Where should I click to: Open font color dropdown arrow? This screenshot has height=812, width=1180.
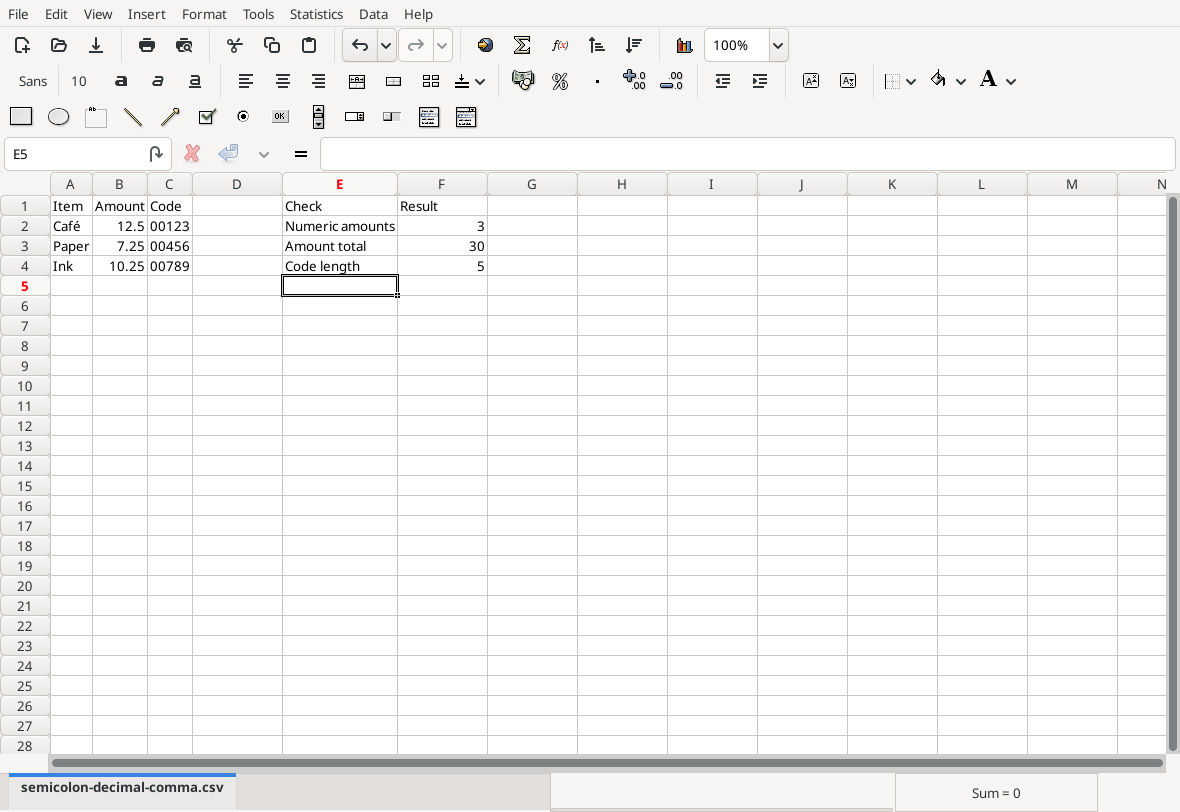1011,81
